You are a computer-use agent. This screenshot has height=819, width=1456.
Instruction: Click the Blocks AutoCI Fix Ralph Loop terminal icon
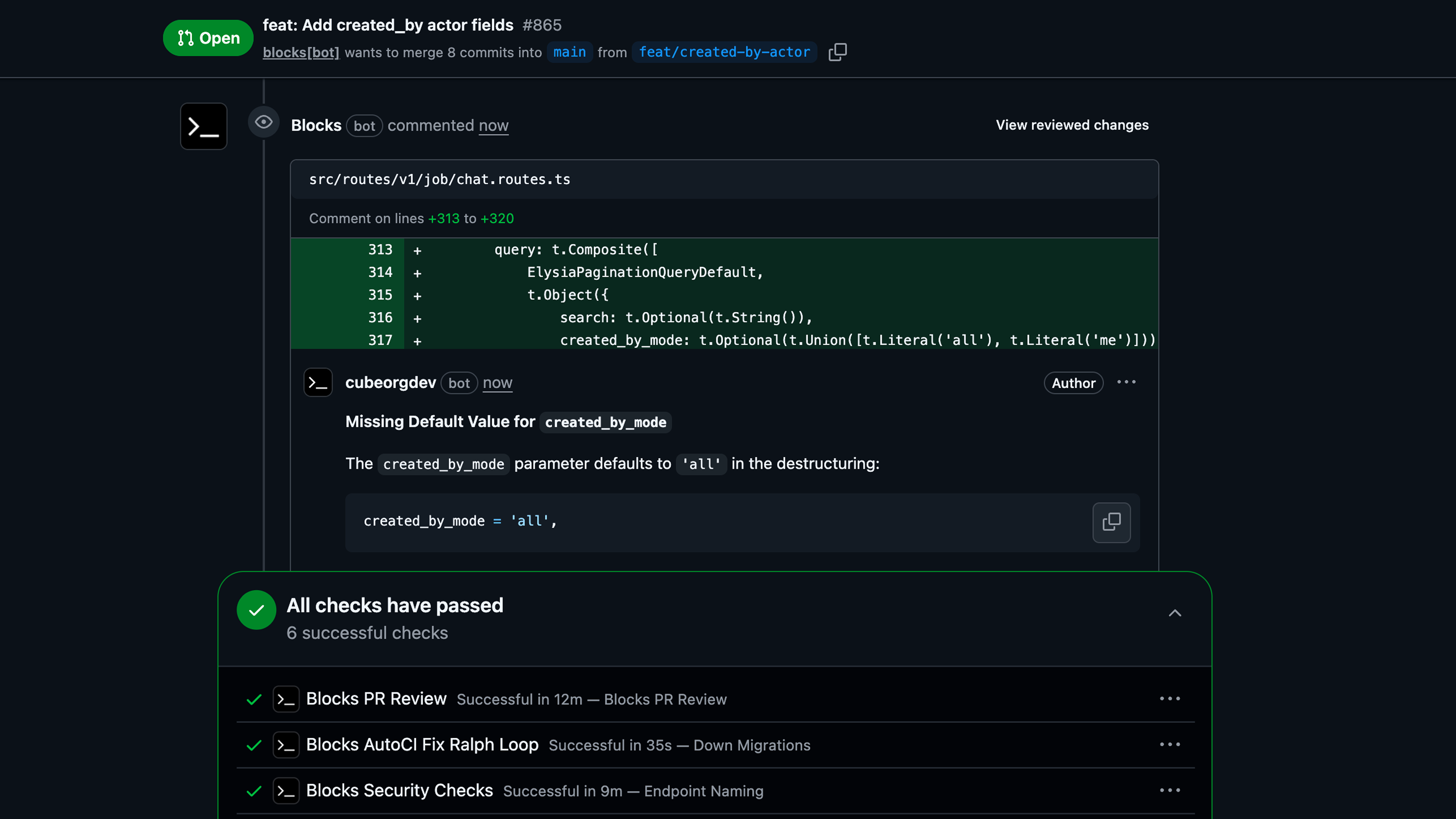286,745
